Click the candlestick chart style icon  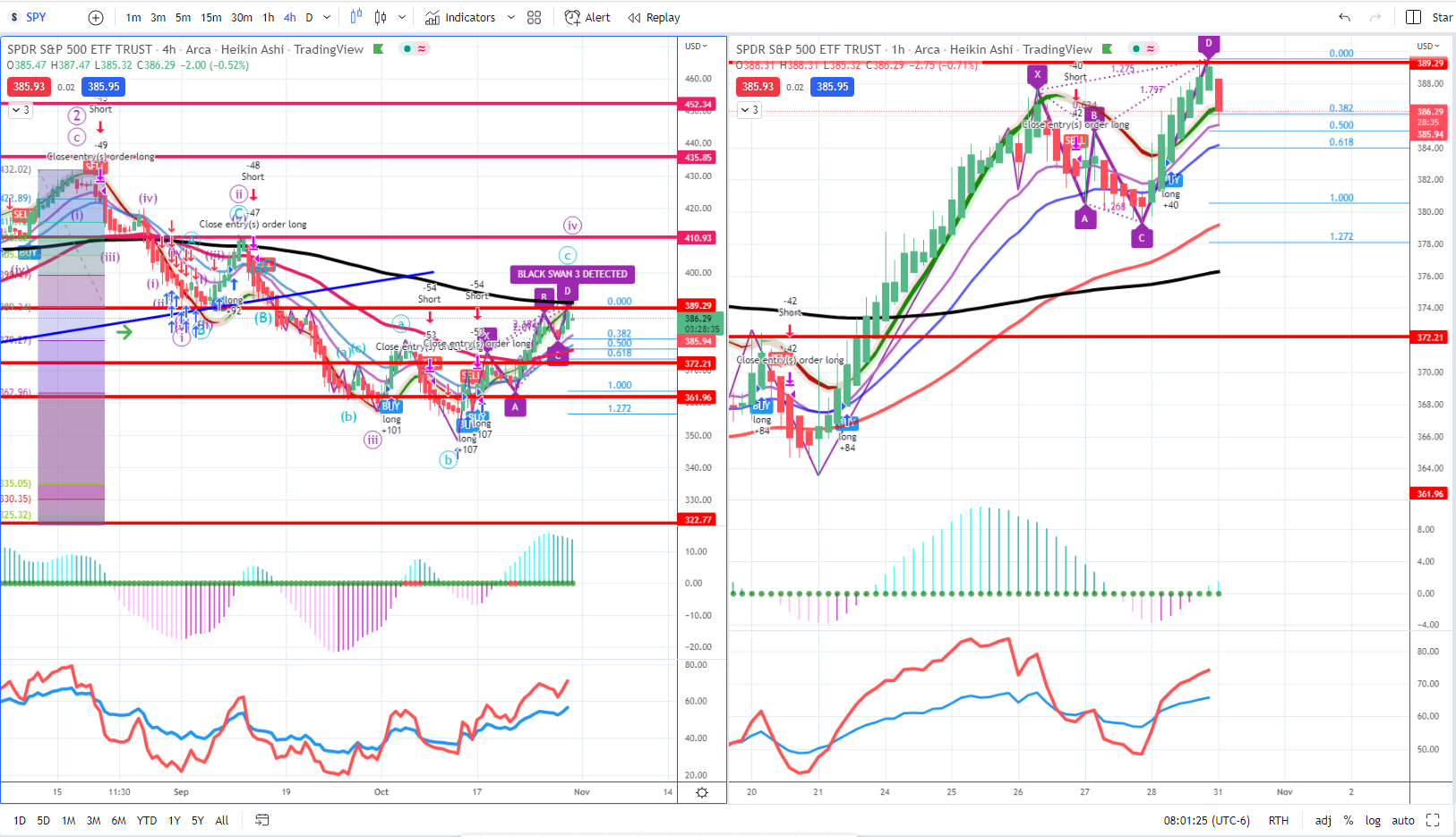381,17
